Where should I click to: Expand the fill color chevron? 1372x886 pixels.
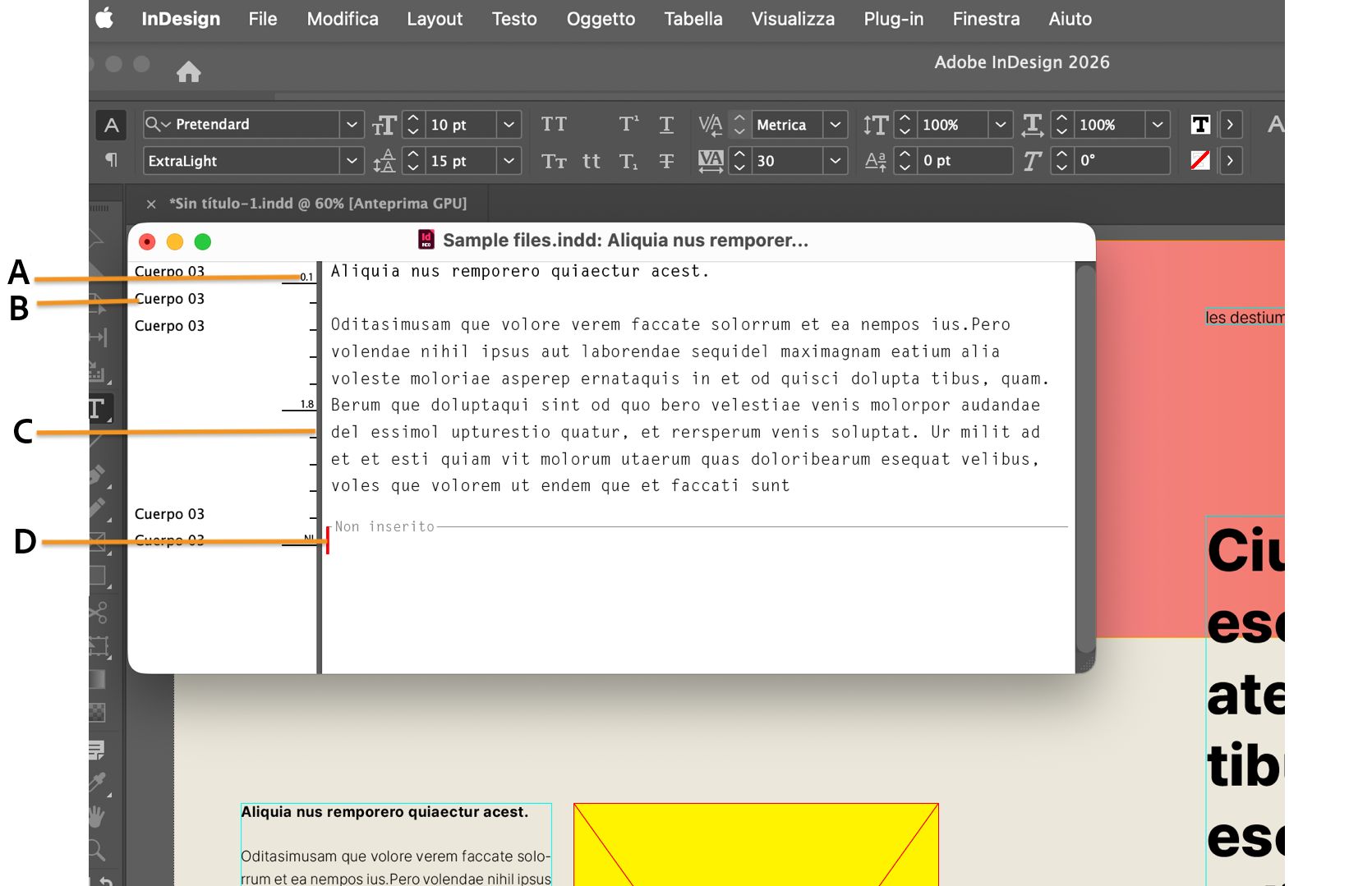click(1230, 125)
